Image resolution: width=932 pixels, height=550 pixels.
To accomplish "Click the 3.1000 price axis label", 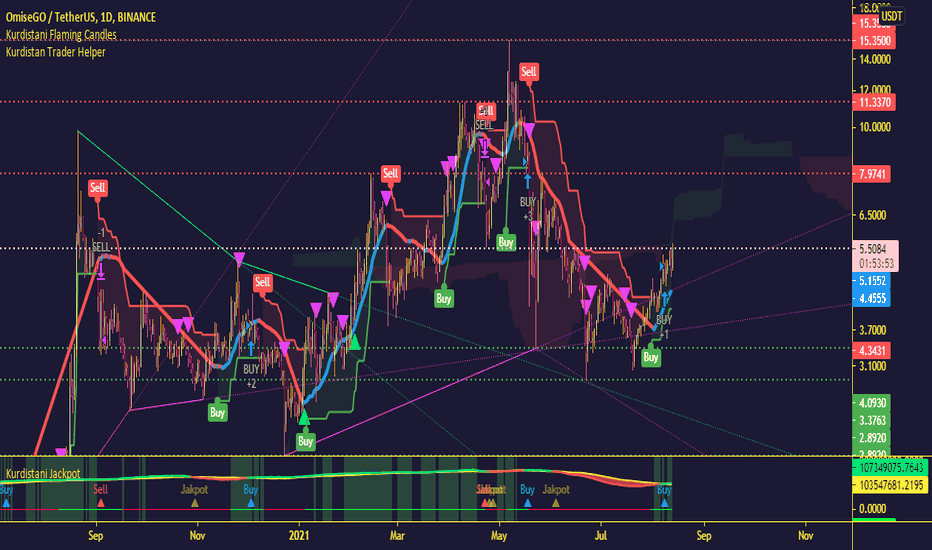I will [x=873, y=366].
